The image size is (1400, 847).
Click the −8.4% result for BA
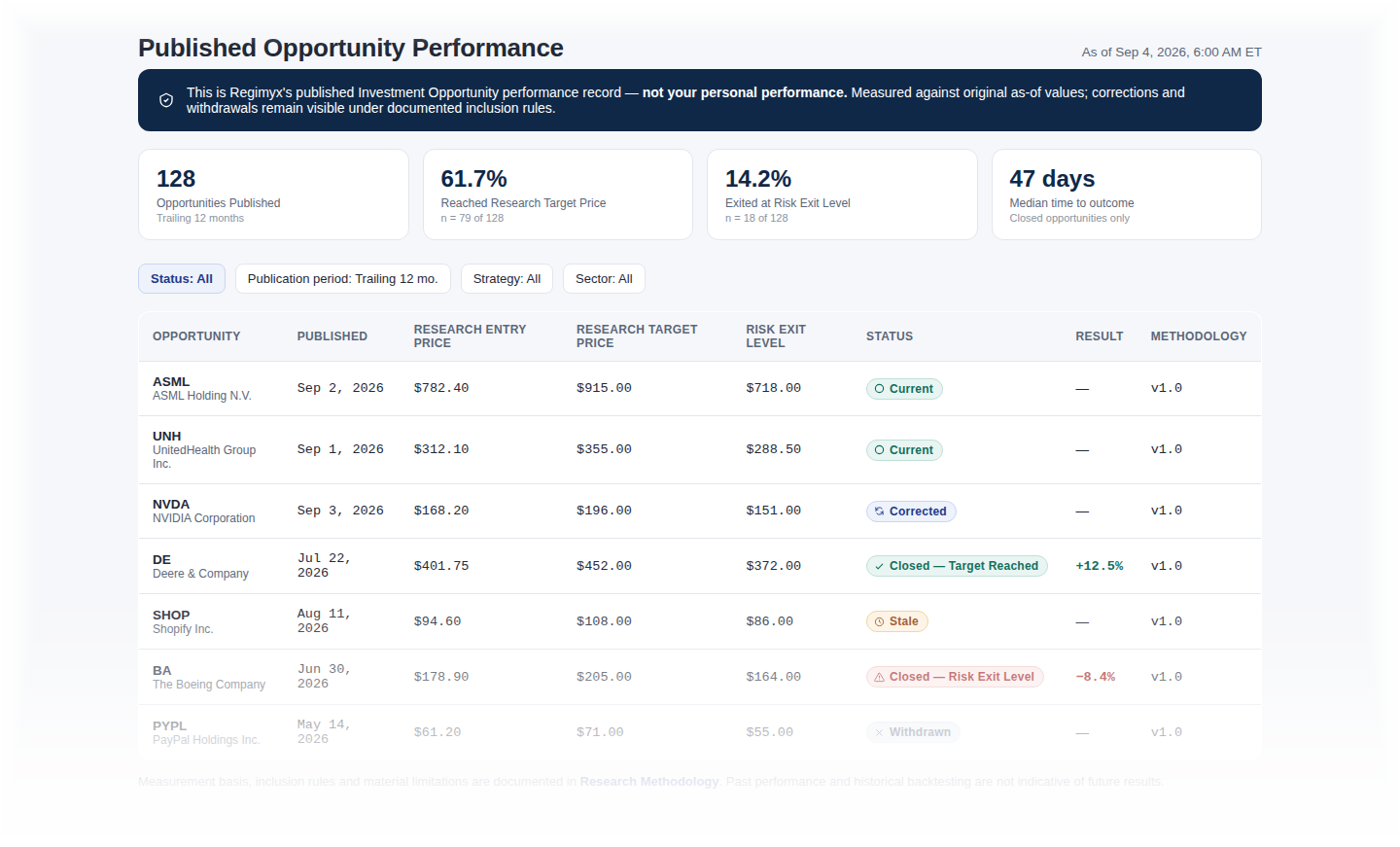tap(1096, 677)
